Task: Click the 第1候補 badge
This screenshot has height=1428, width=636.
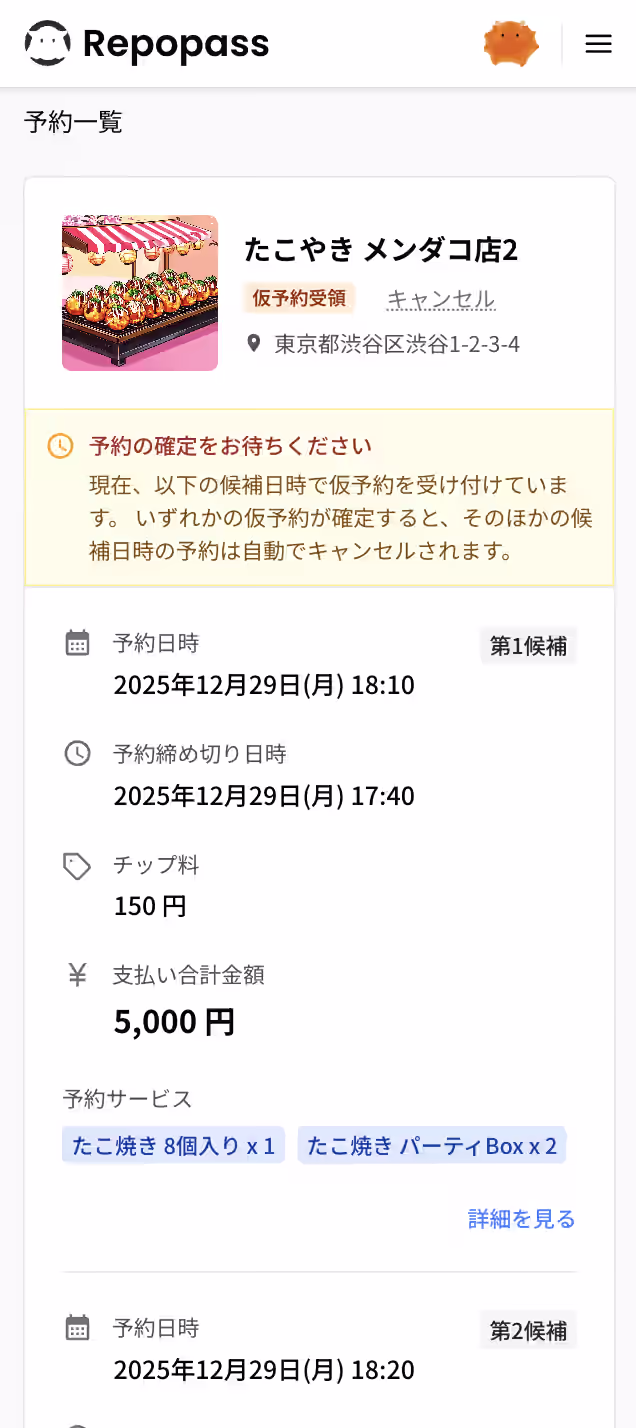Action: pyautogui.click(x=528, y=646)
